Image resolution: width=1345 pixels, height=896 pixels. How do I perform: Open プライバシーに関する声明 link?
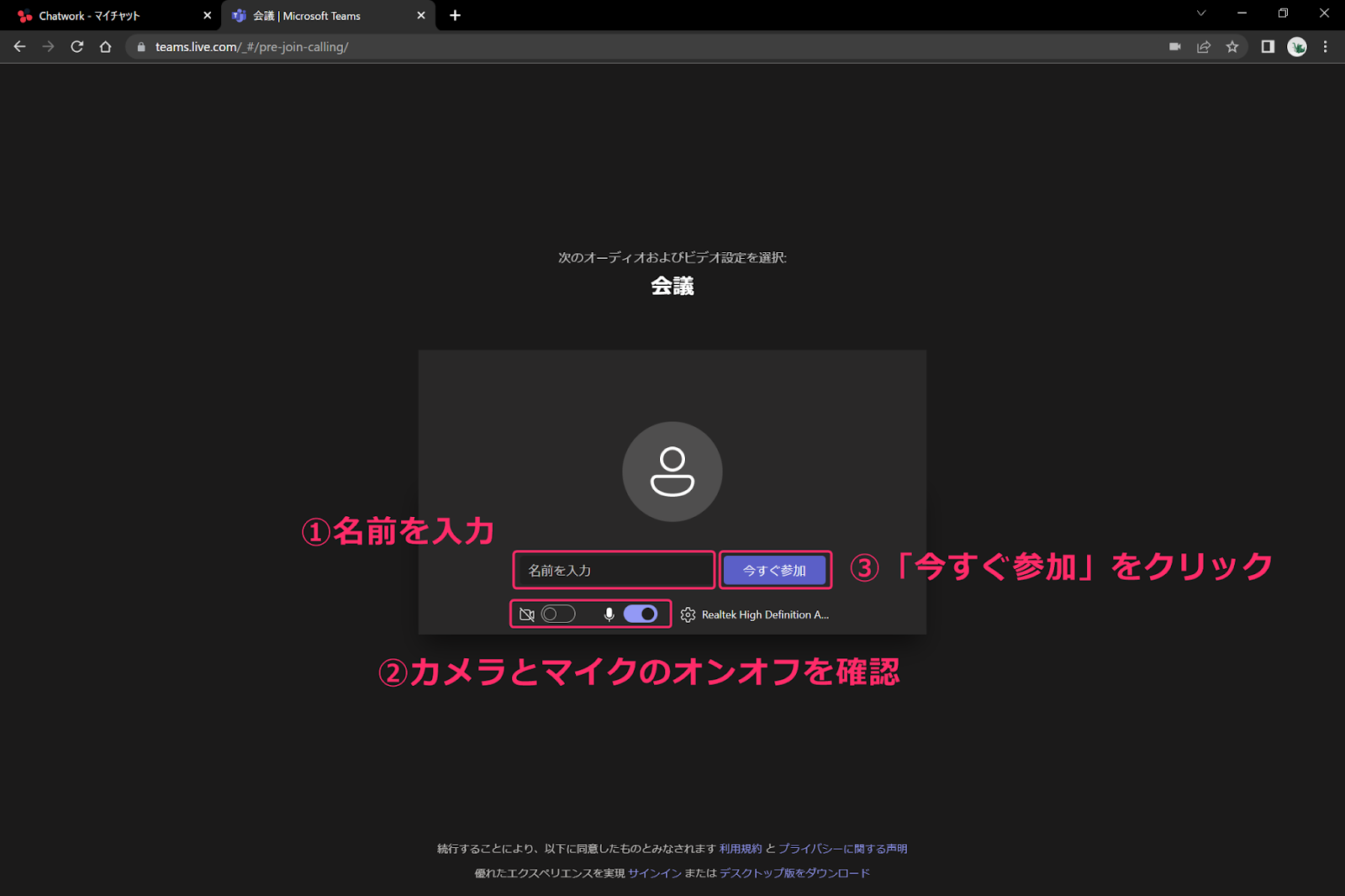click(x=843, y=849)
